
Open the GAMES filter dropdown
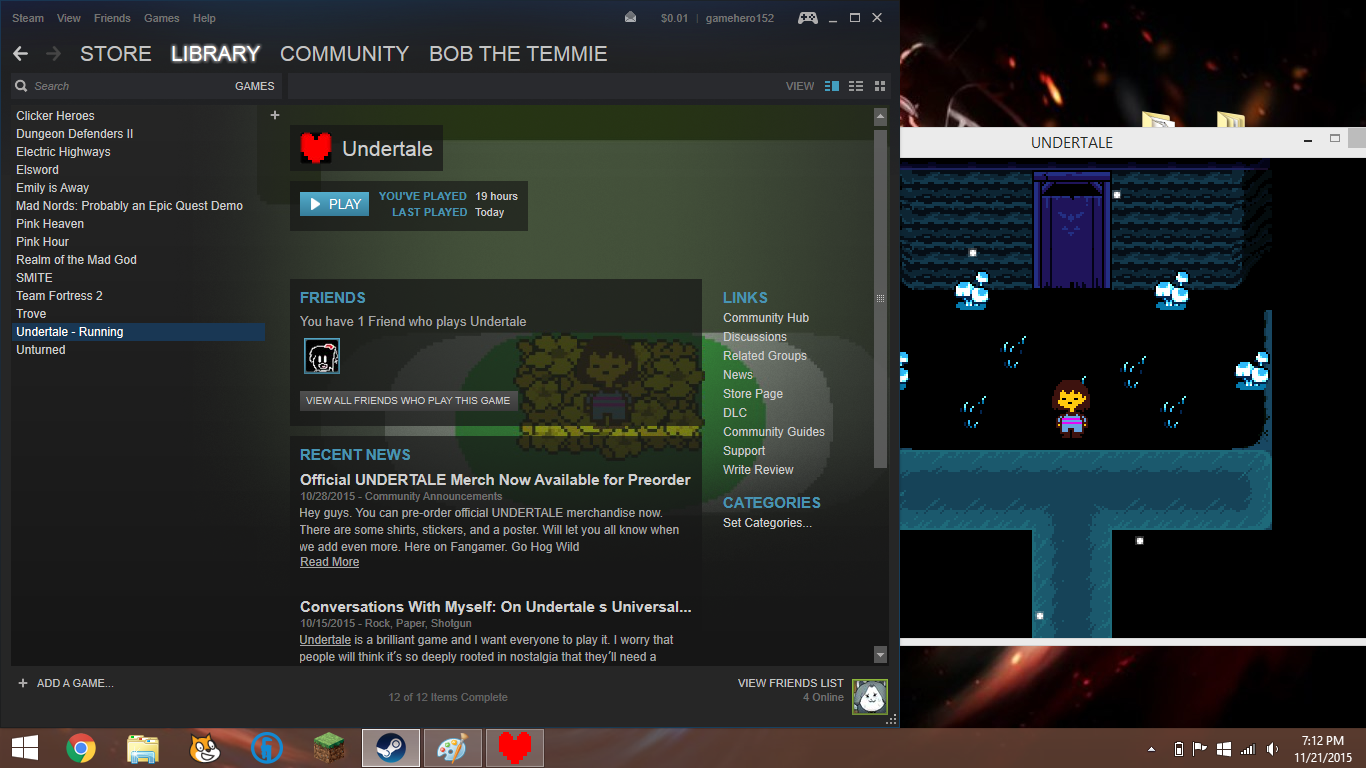point(254,86)
